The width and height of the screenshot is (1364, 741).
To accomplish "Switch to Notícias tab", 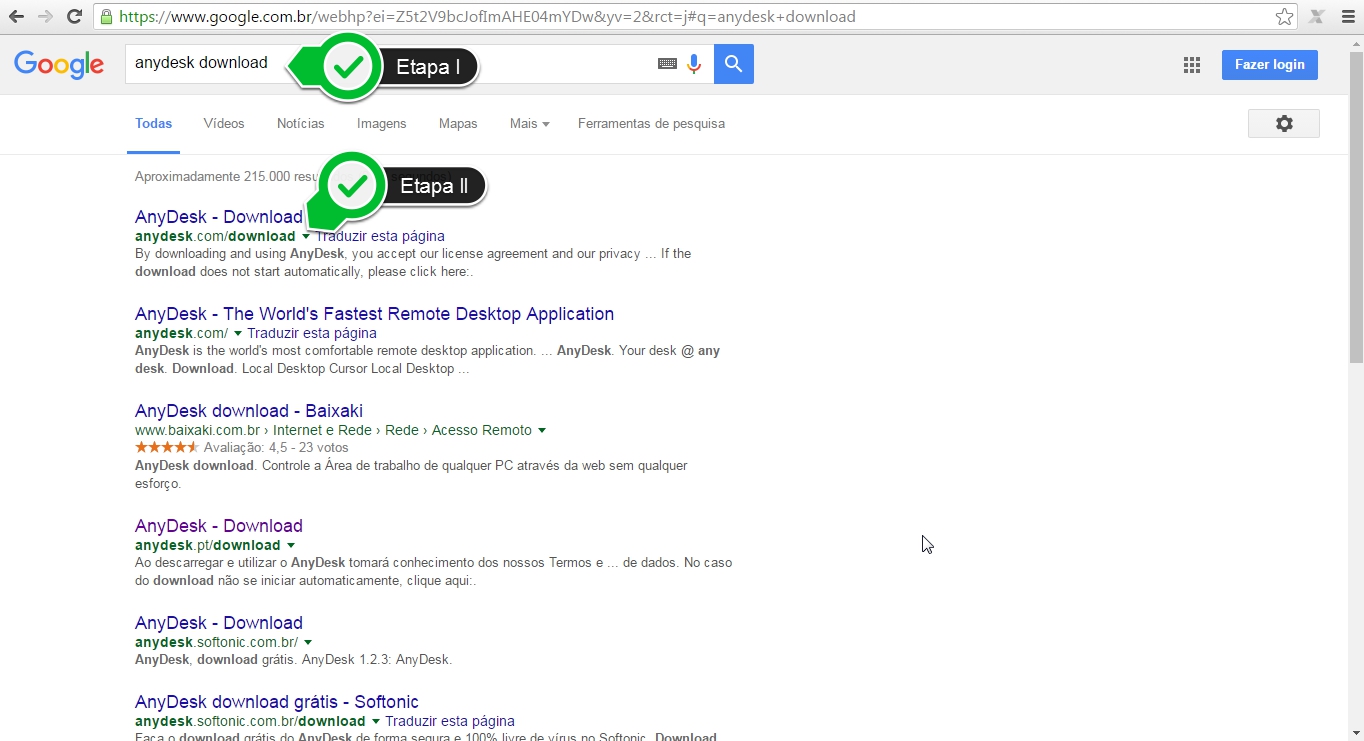I will pos(301,124).
